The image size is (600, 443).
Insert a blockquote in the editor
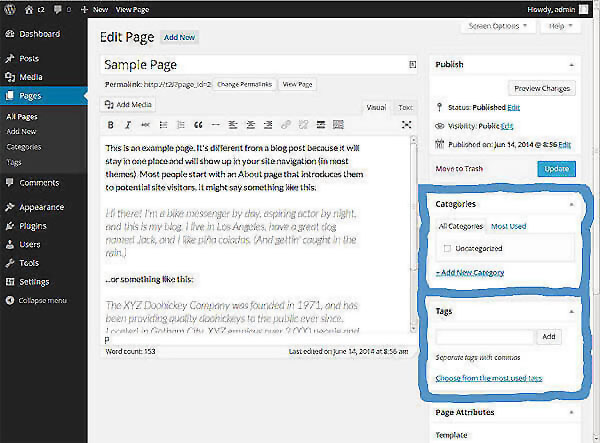tap(198, 125)
